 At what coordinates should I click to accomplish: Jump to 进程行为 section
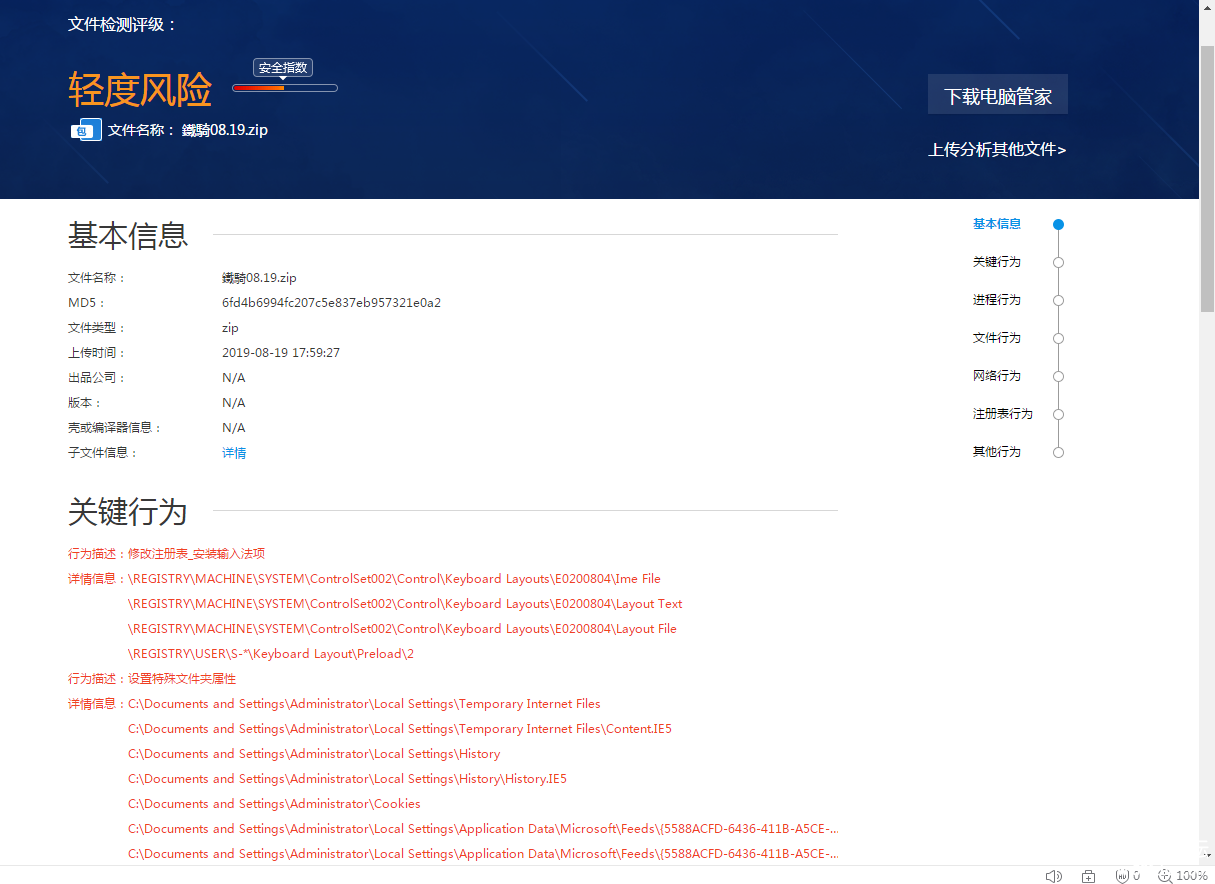996,300
